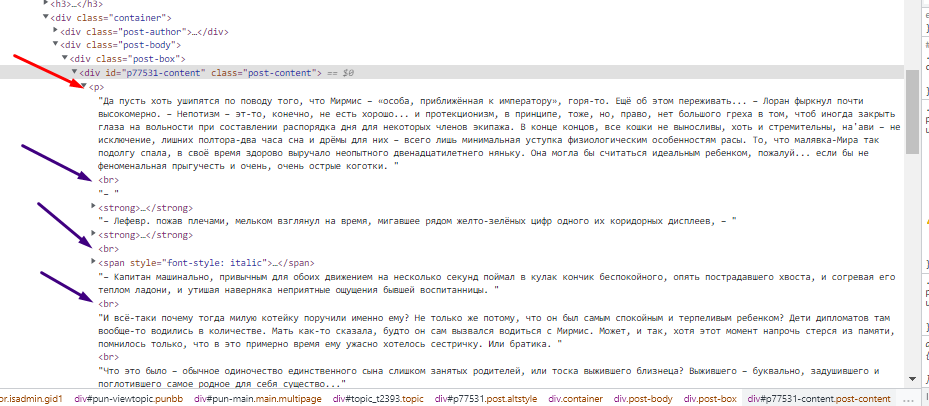Select the div class="post-box" line
The height and width of the screenshot is (406, 929).
(x=127, y=59)
